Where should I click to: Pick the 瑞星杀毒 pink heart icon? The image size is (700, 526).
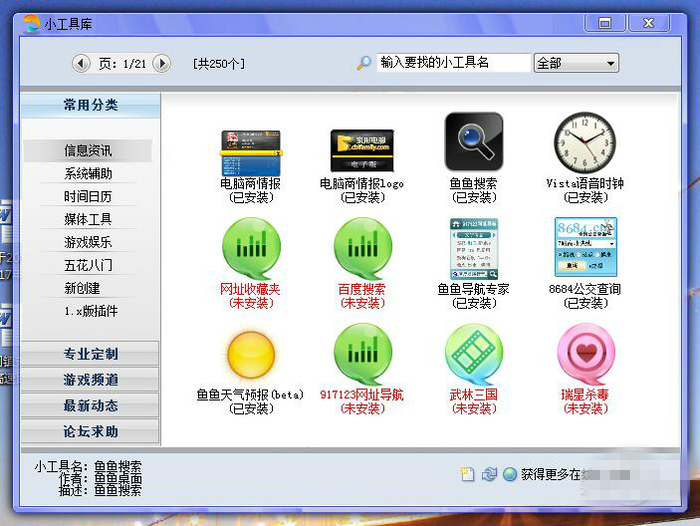(x=585, y=355)
